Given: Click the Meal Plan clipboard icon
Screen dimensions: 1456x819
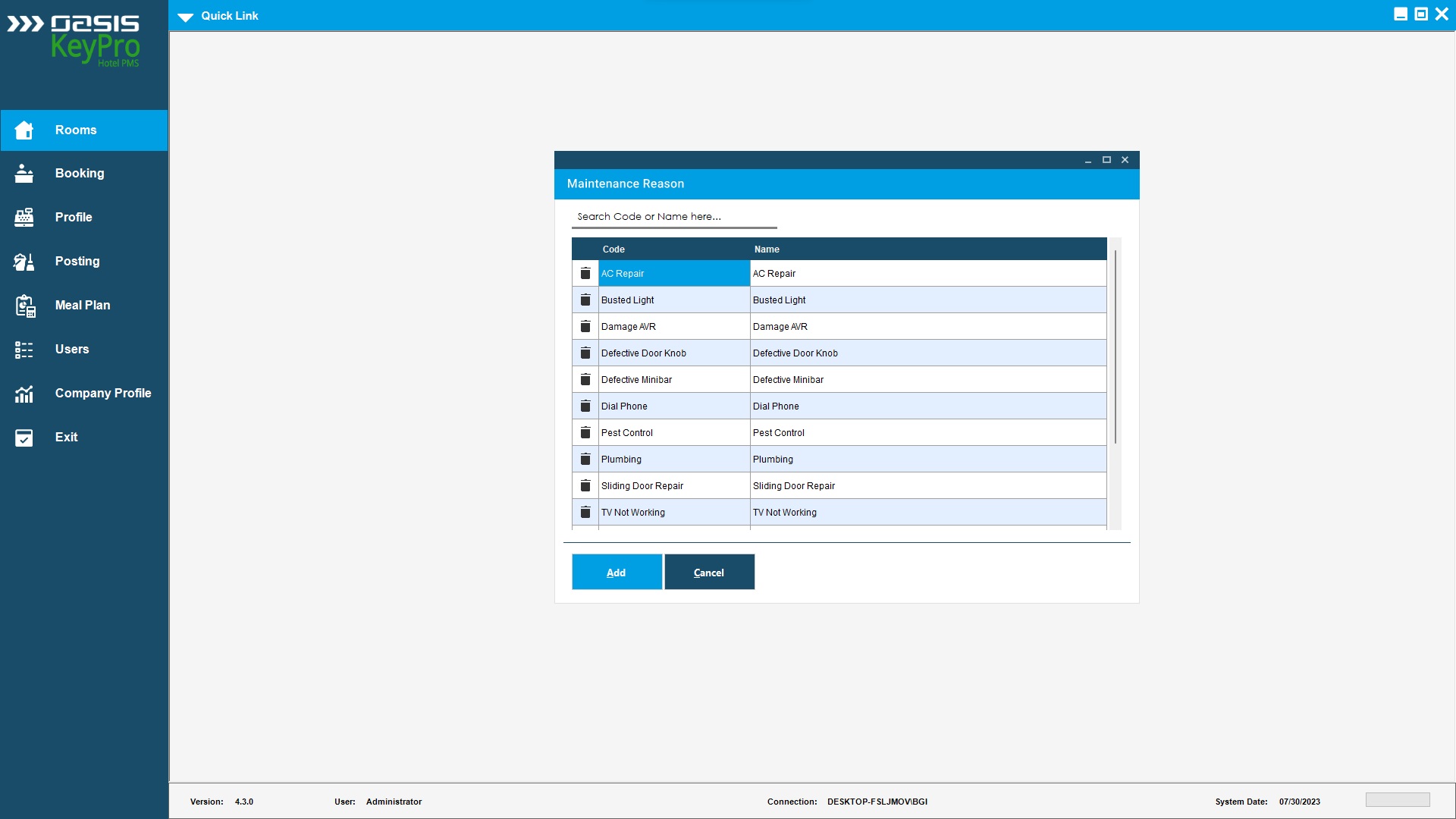Looking at the screenshot, I should tap(24, 306).
